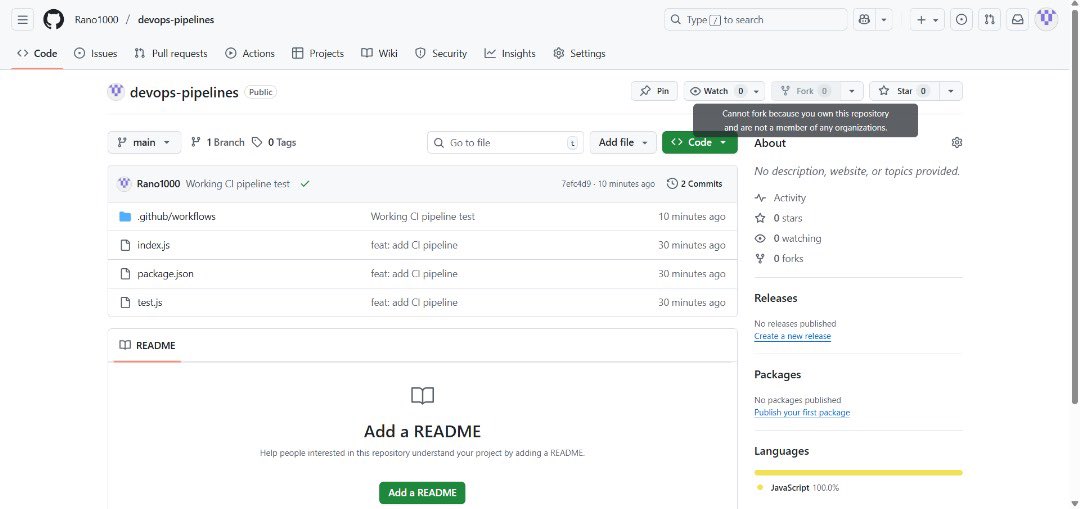Focus the Type to search field

(x=756, y=20)
